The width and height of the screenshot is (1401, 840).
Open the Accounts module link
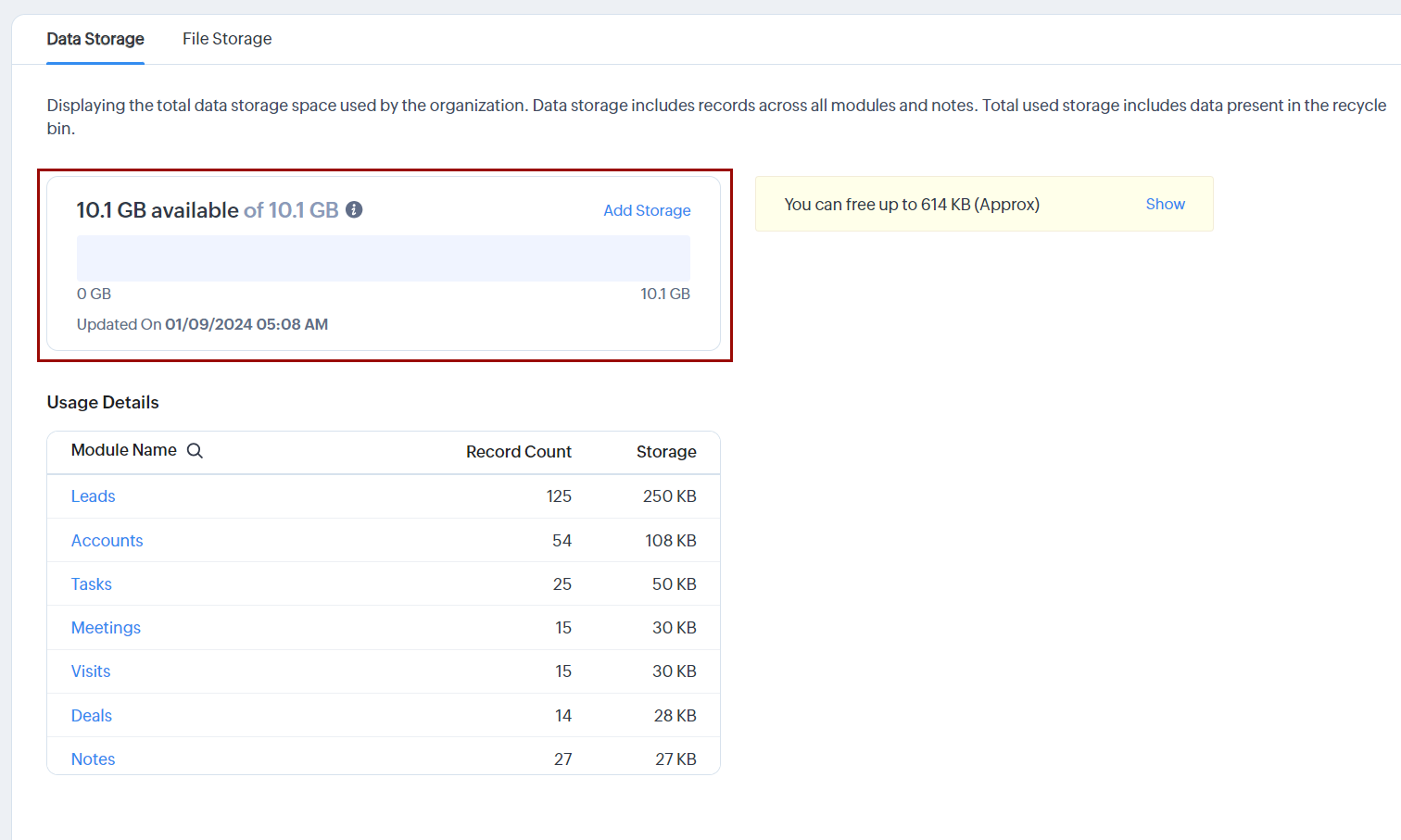coord(107,541)
